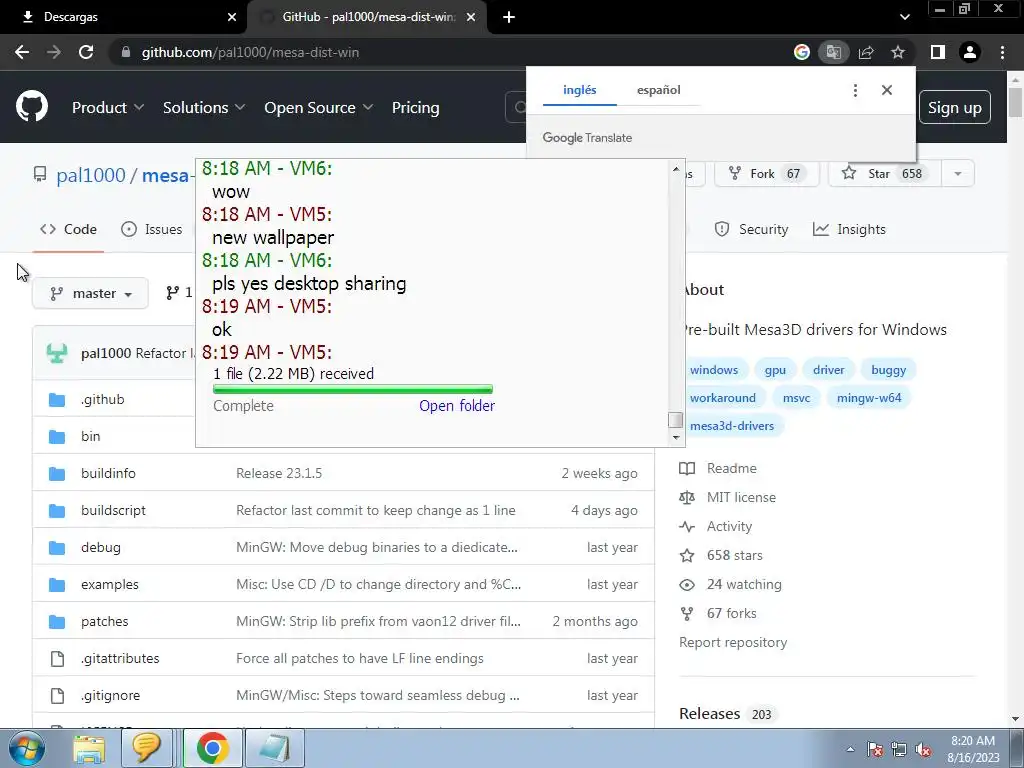
Task: Expand the Solutions menu
Action: [204, 108]
